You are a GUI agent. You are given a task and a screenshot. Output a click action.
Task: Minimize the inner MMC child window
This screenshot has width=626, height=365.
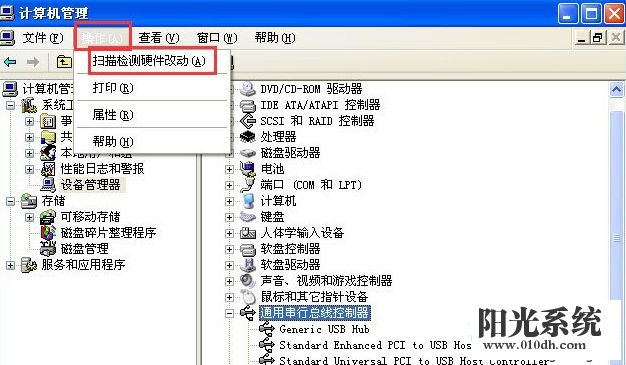tap(582, 38)
